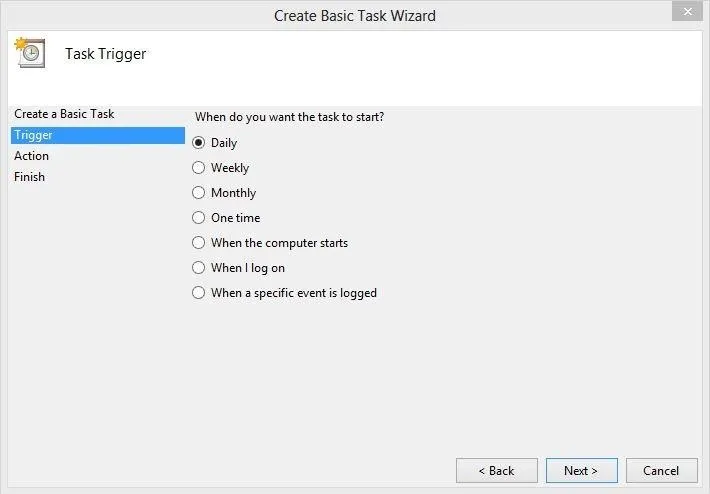710x494 pixels.
Task: Click the Task Trigger heading text
Action: pos(106,54)
